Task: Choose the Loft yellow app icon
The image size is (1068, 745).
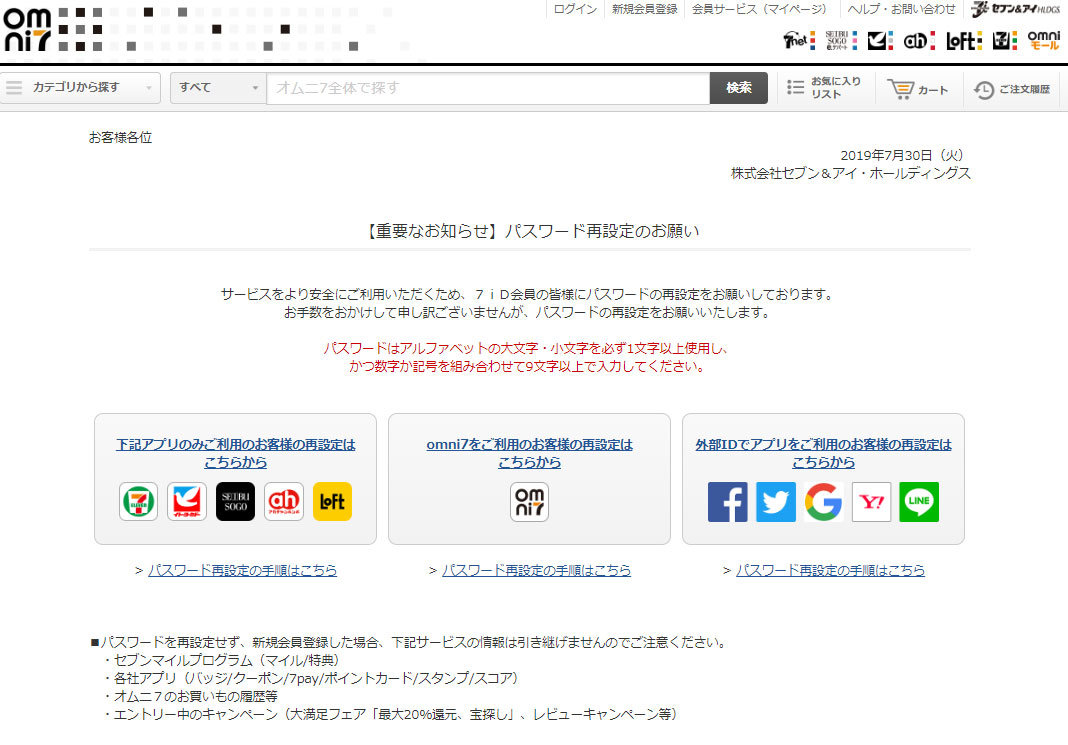Action: click(x=332, y=502)
